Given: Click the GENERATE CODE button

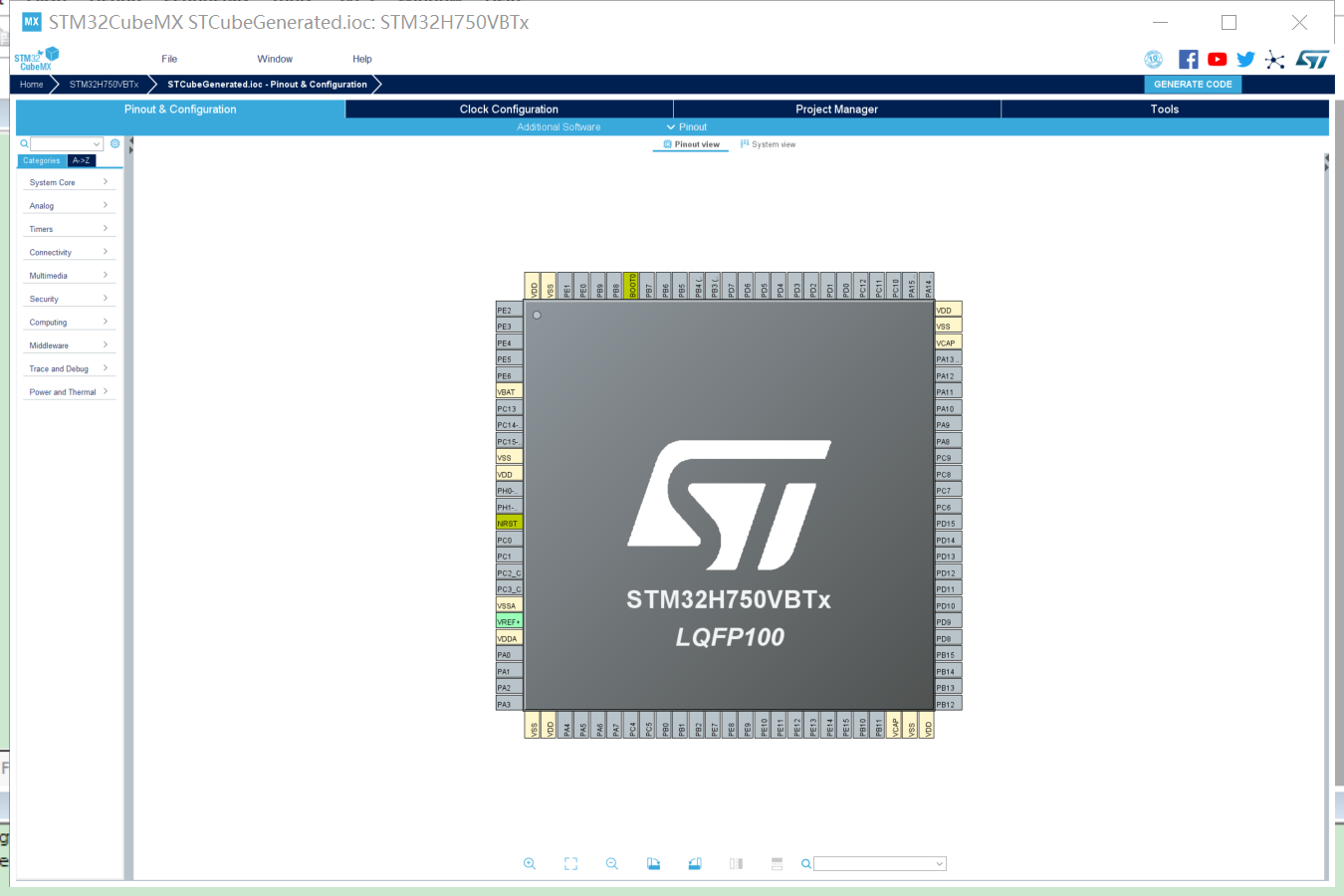Looking at the screenshot, I should pos(1192,84).
